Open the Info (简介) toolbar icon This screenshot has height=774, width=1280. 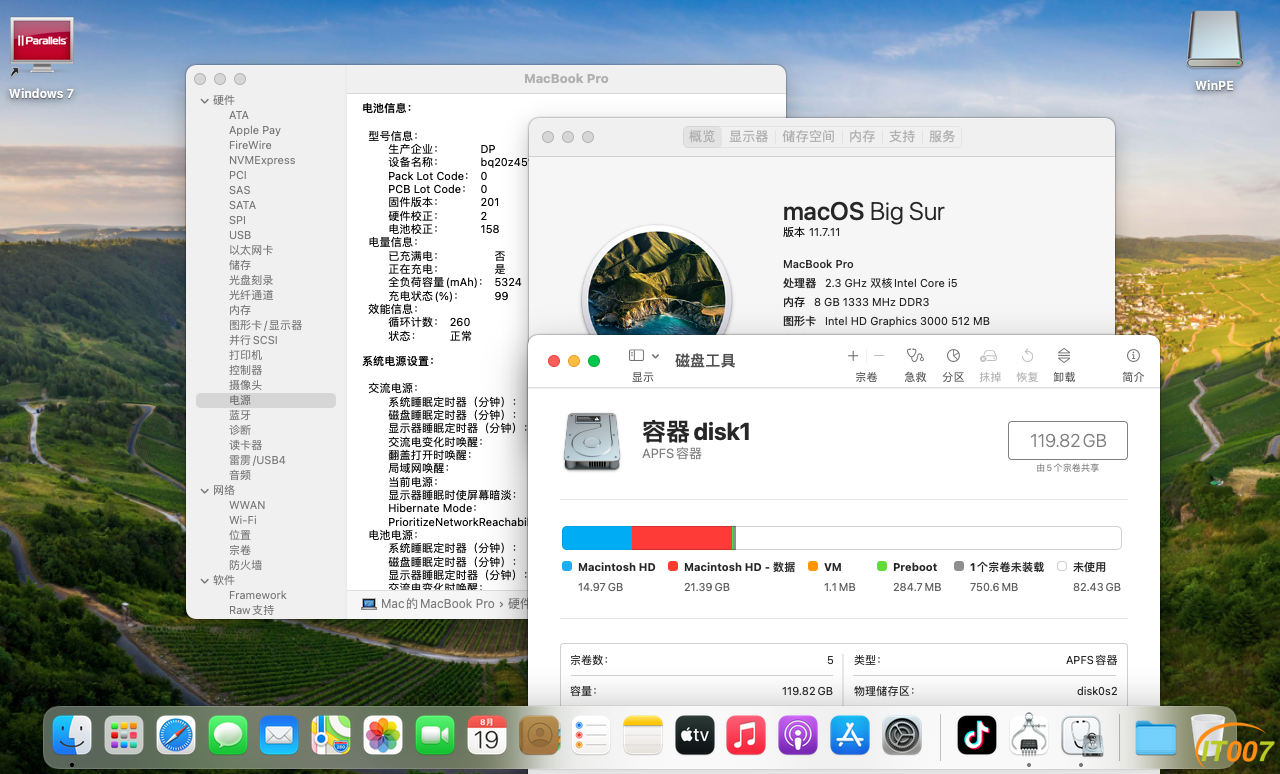pos(1133,356)
